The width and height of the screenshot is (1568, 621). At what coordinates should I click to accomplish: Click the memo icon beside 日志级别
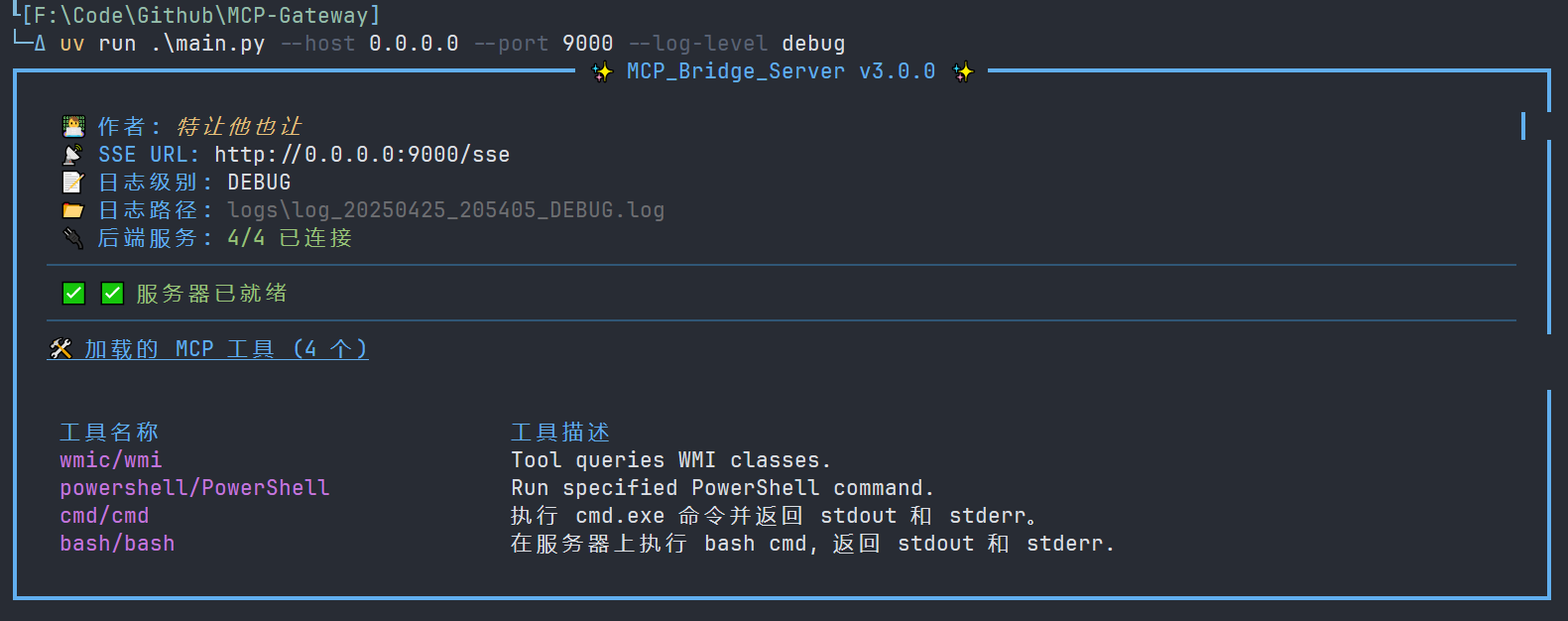pyautogui.click(x=73, y=183)
